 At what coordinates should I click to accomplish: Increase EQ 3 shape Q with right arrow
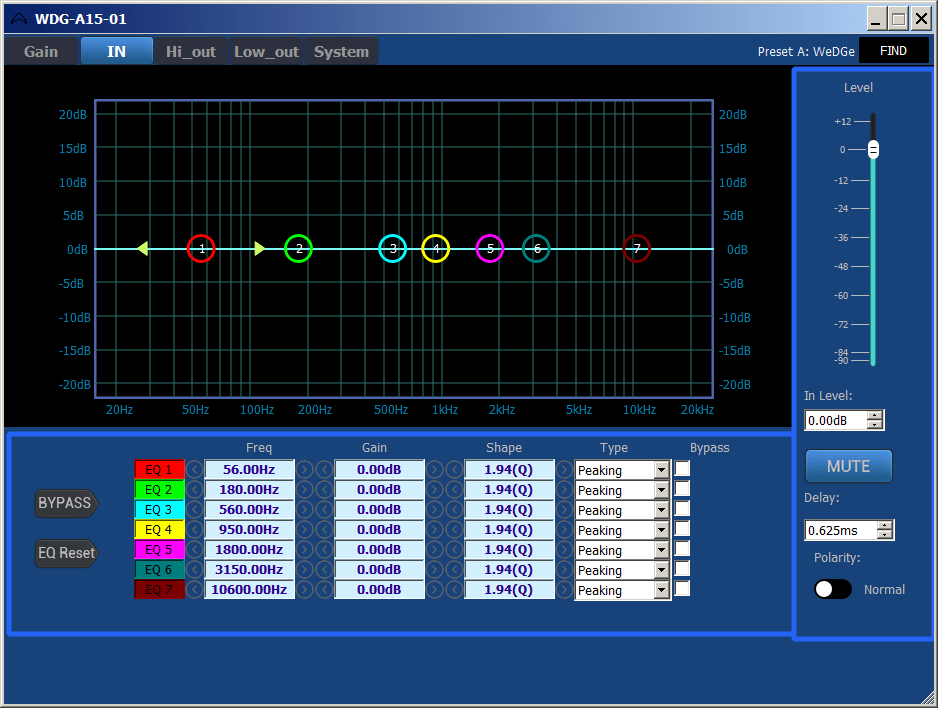[564, 509]
